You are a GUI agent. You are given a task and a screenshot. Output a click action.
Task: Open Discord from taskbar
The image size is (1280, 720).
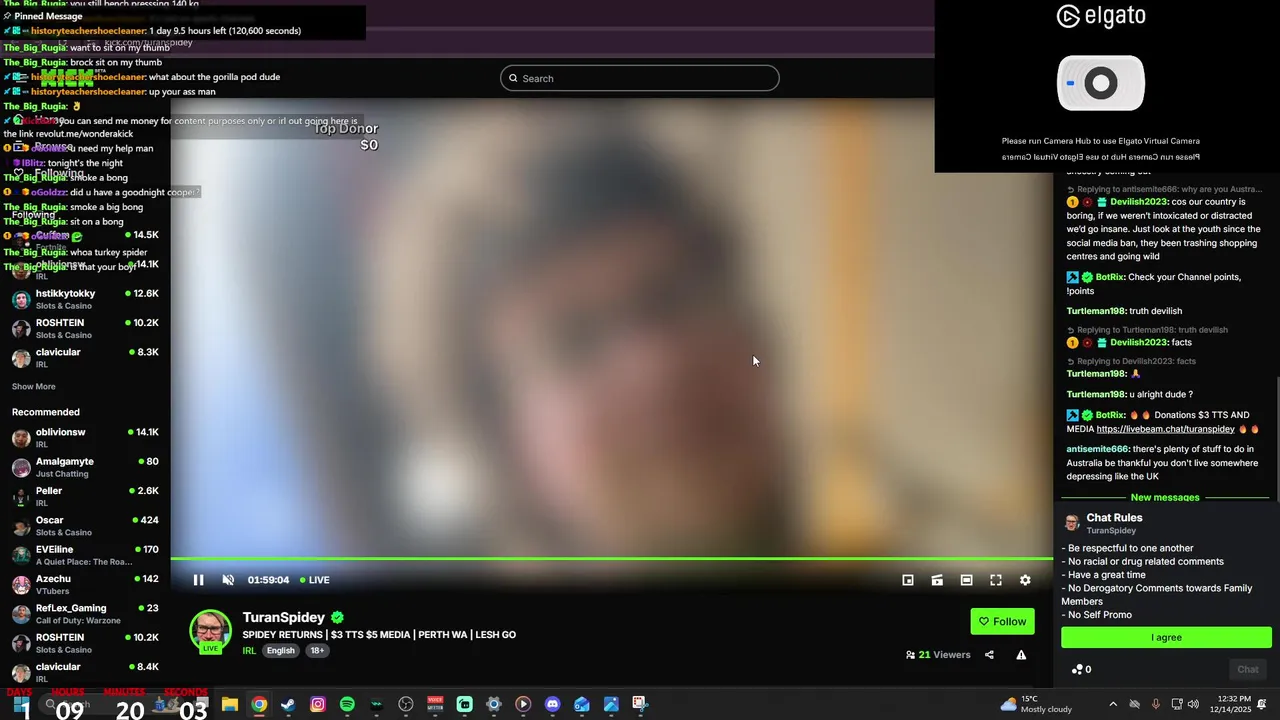tap(552, 704)
